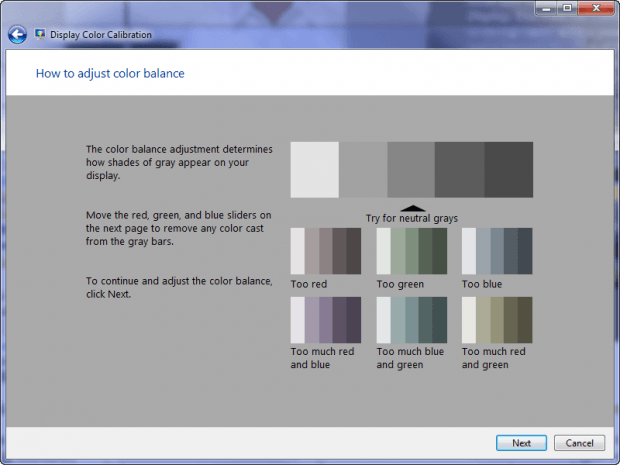The image size is (620, 465).
Task: Click the black arrow above neutral grays label
Action: 413,208
